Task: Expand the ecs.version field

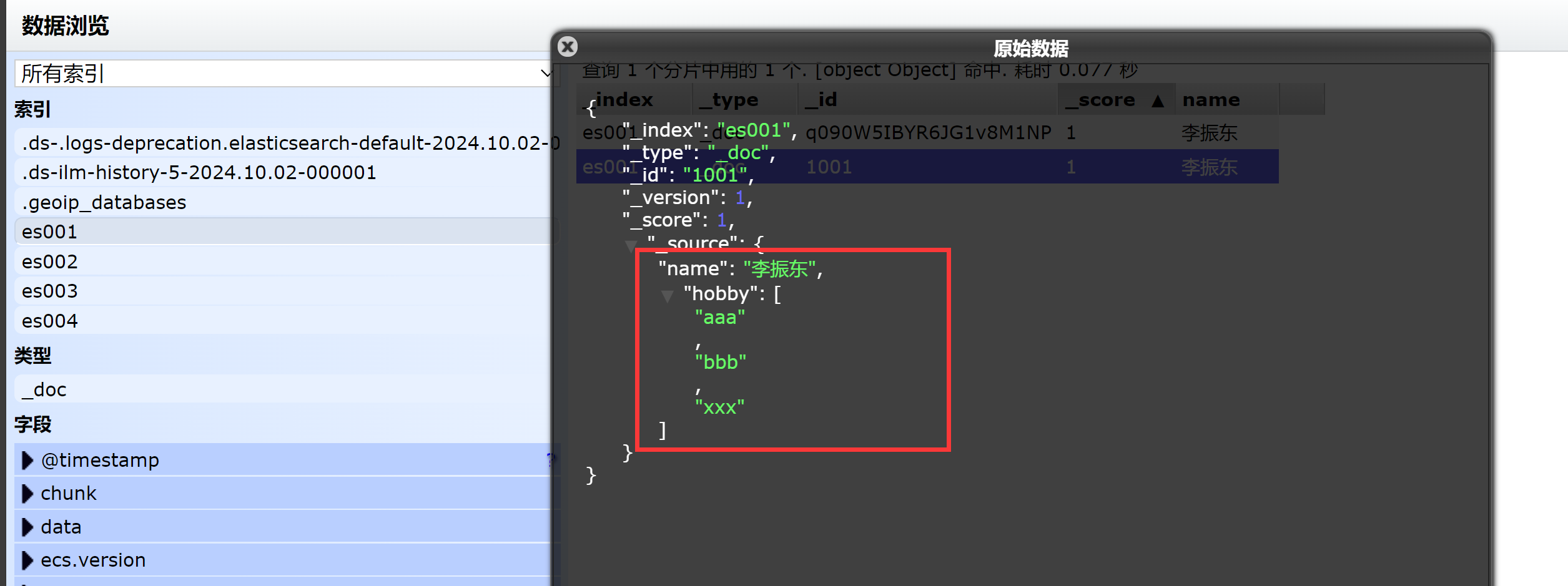Action: click(27, 560)
